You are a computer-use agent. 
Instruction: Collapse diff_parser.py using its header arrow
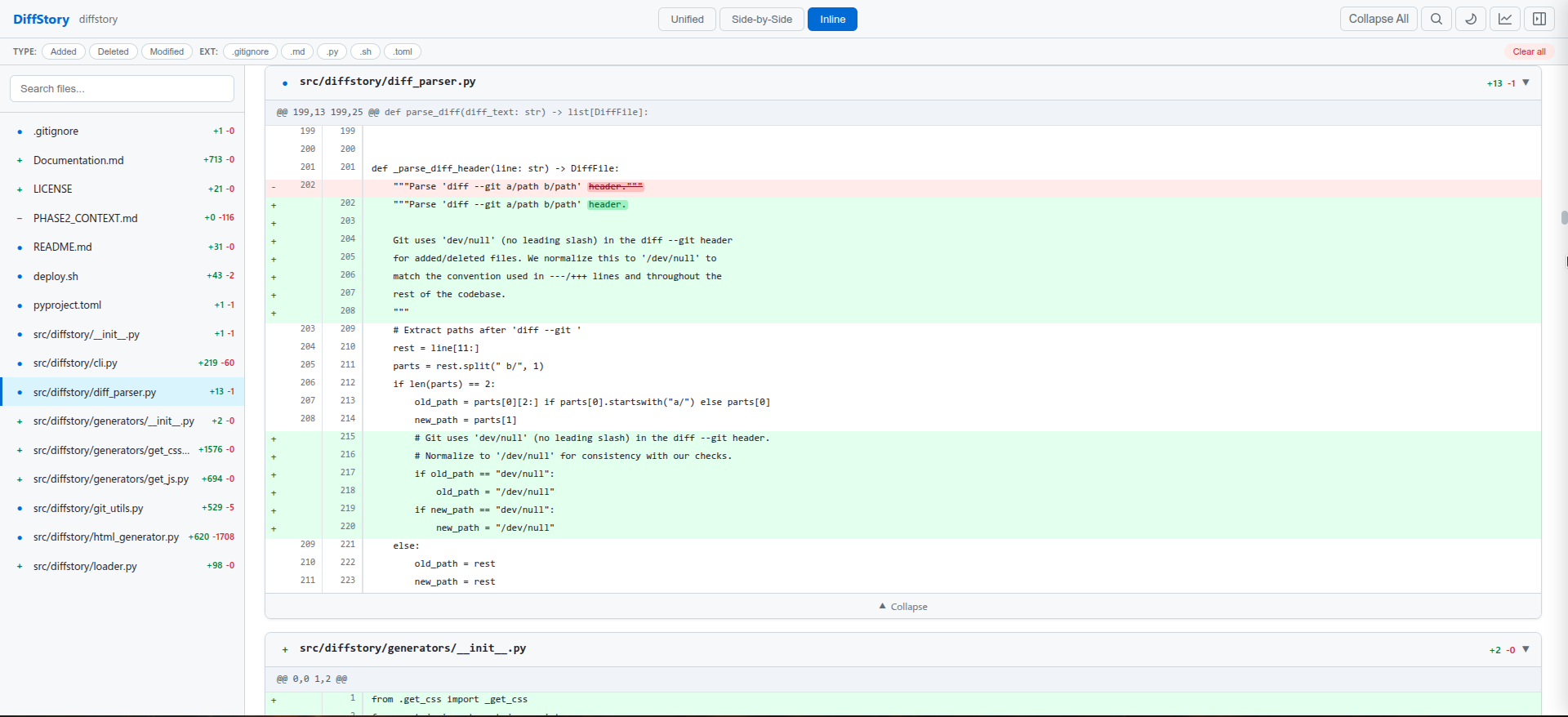(x=1526, y=82)
